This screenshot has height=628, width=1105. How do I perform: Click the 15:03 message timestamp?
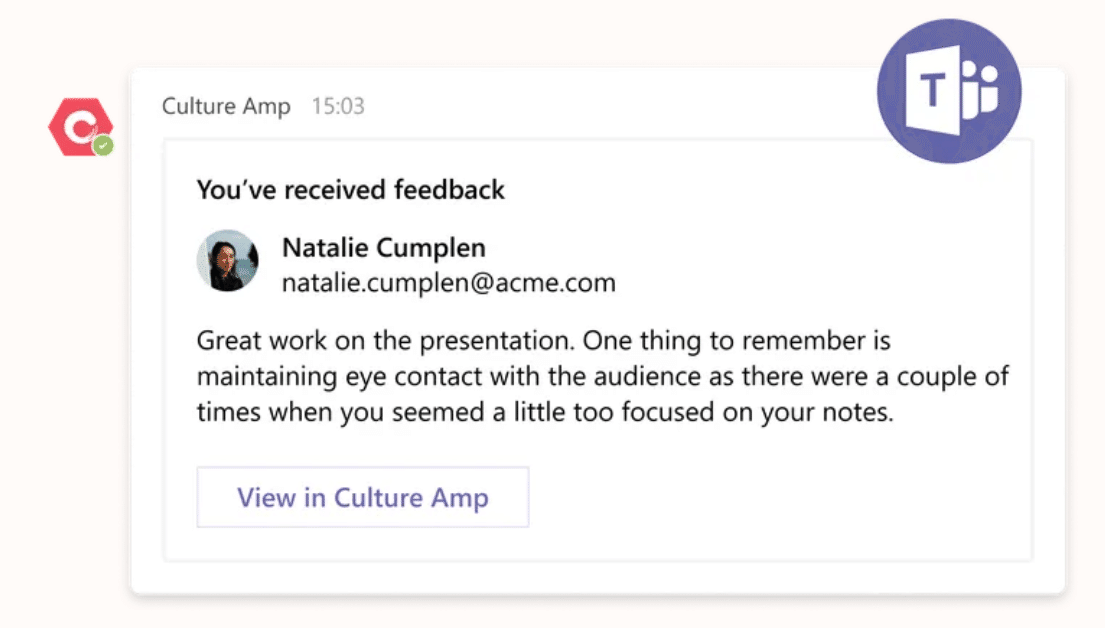pos(338,106)
